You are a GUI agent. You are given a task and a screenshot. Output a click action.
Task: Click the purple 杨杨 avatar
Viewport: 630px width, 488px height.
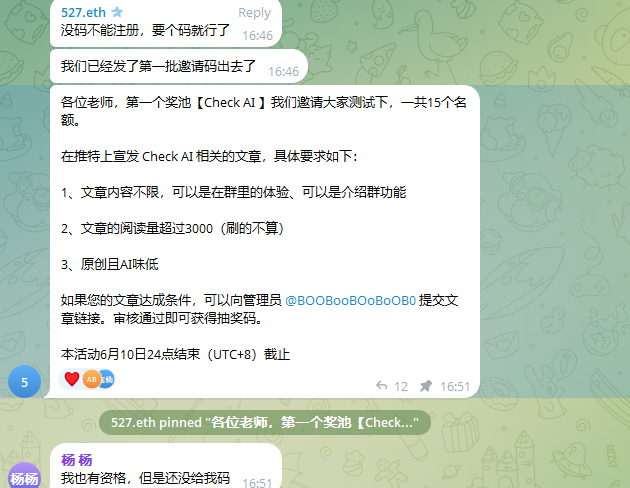25,476
